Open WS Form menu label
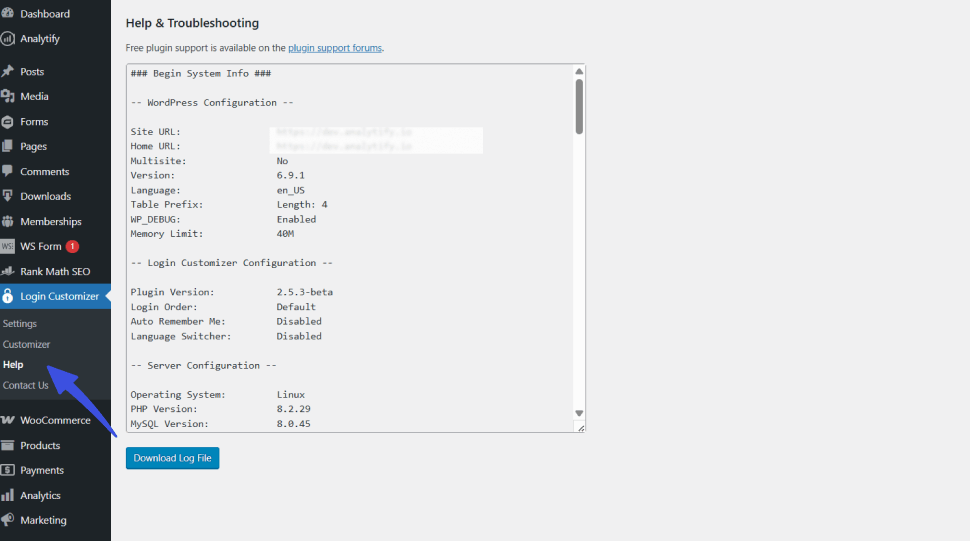The image size is (970, 541). coord(41,246)
